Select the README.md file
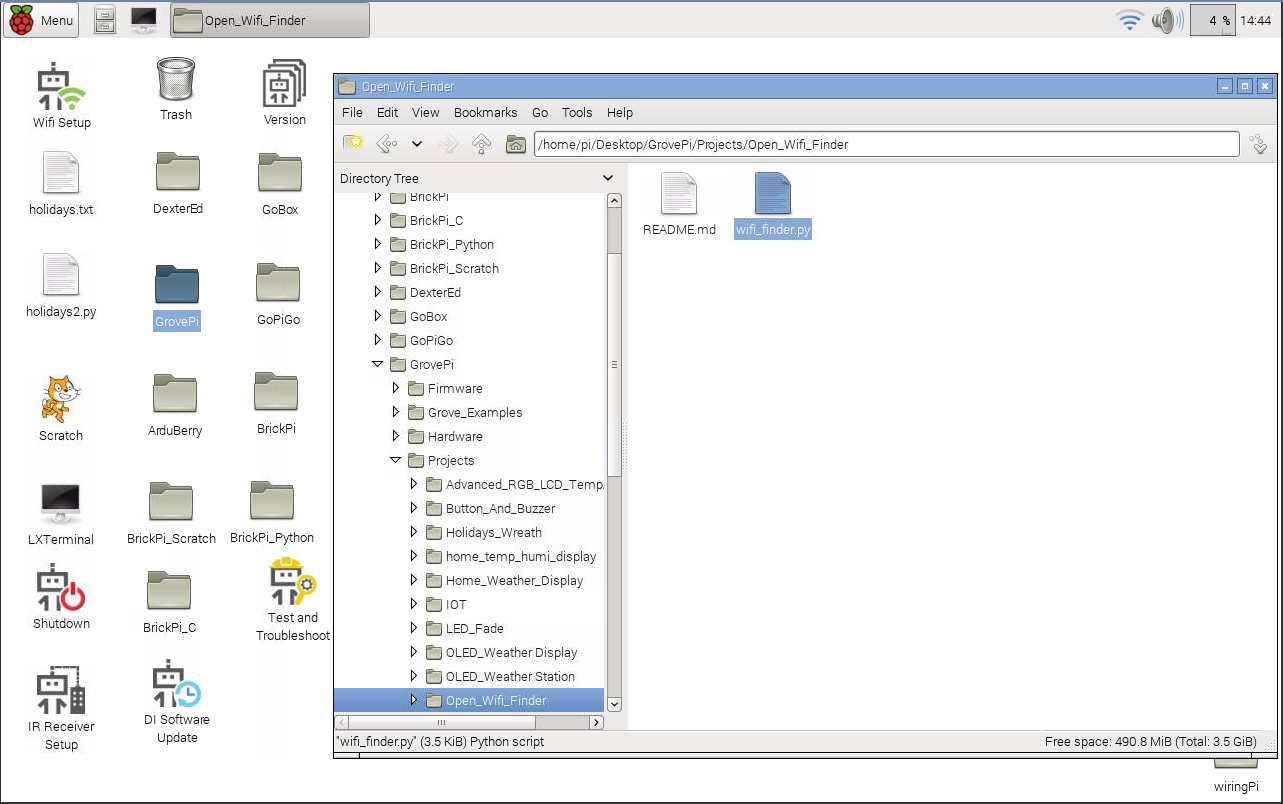Viewport: 1283px width, 804px height. [679, 204]
